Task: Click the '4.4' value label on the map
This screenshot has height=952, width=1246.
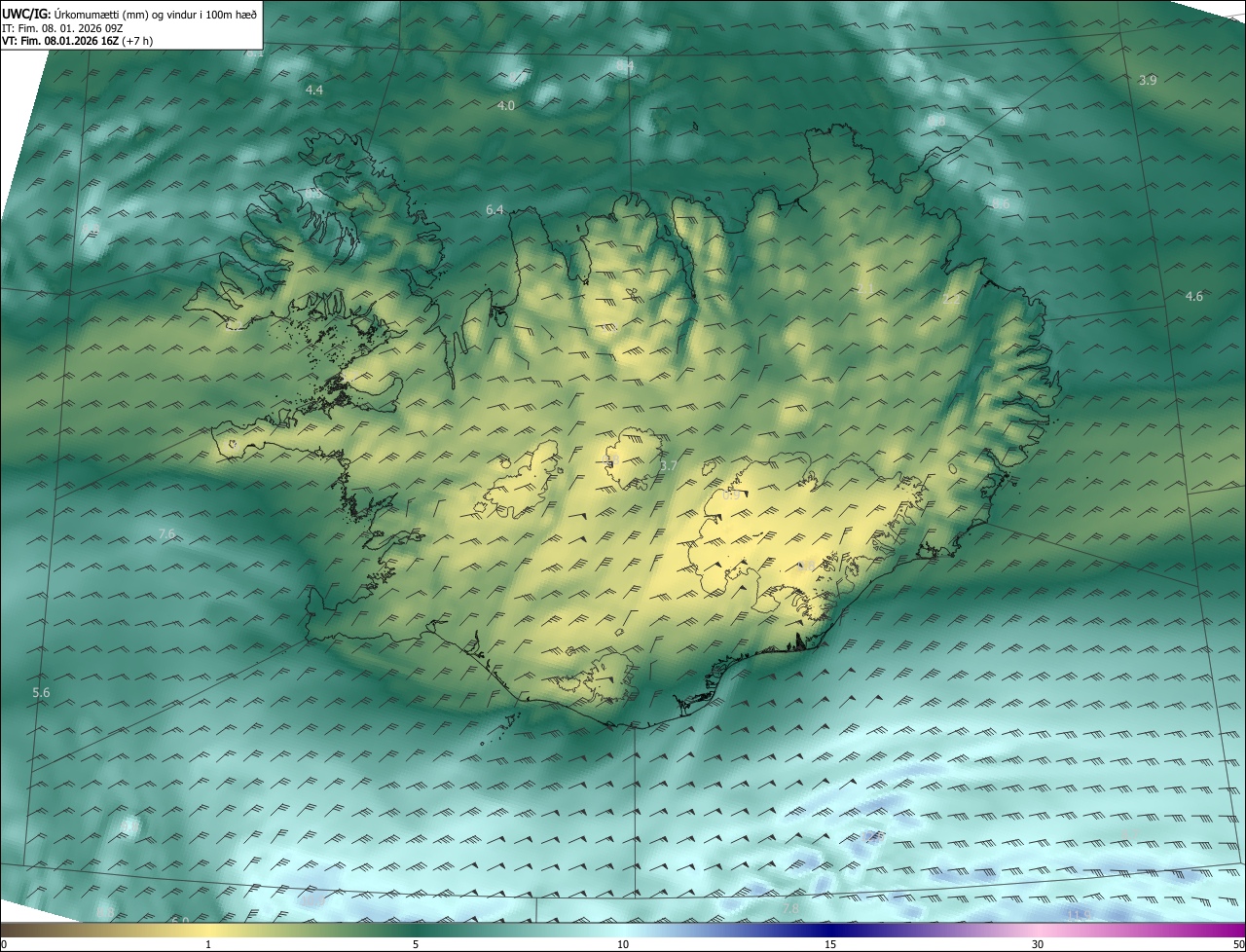Action: (x=314, y=90)
